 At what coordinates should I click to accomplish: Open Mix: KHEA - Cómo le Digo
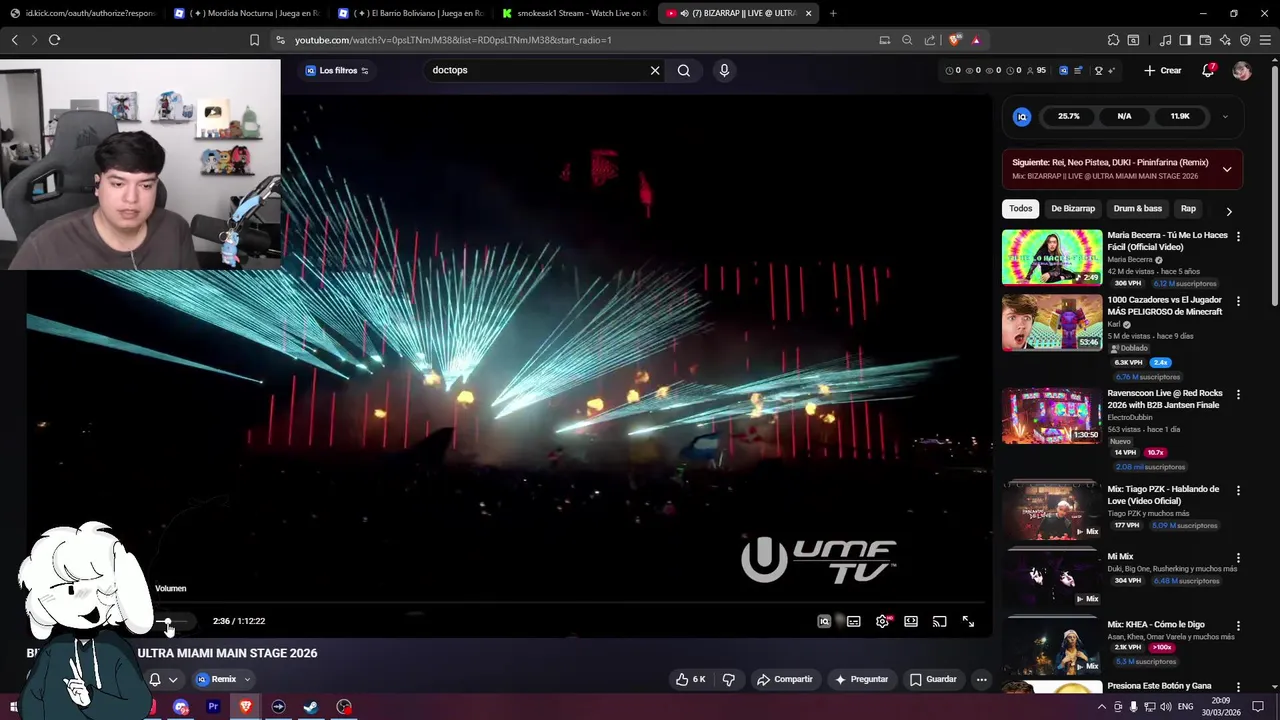pos(1155,624)
